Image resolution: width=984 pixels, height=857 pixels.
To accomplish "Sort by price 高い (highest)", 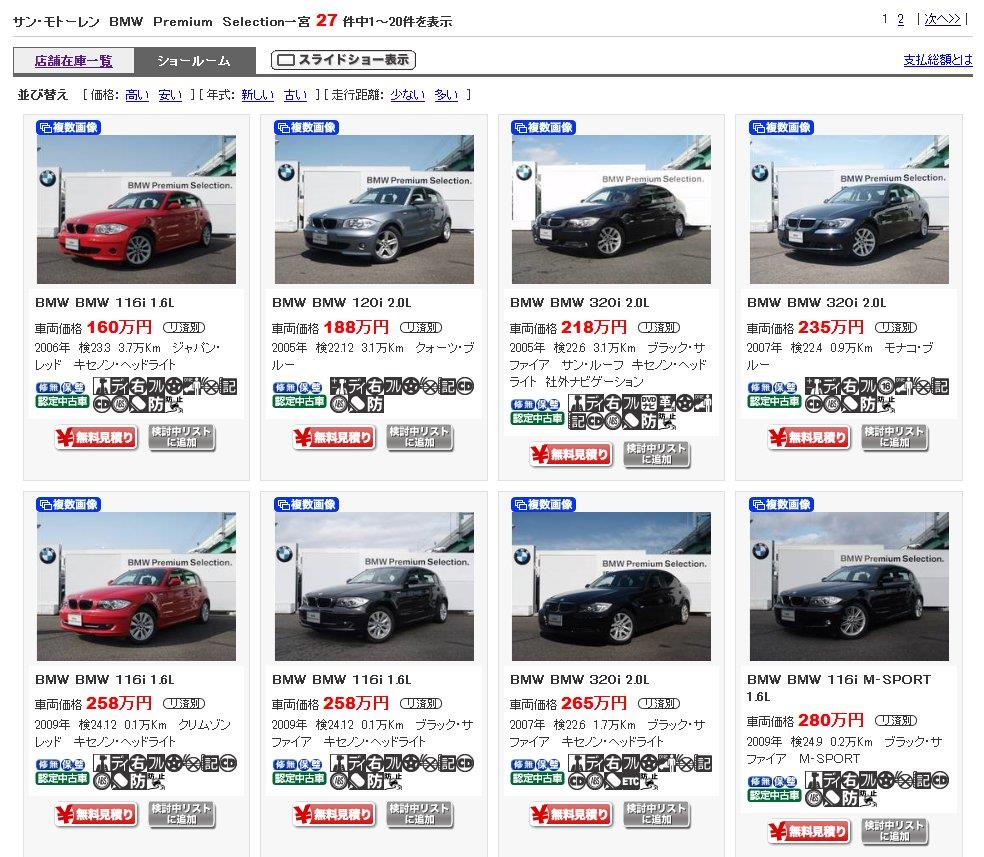I will coord(136,95).
